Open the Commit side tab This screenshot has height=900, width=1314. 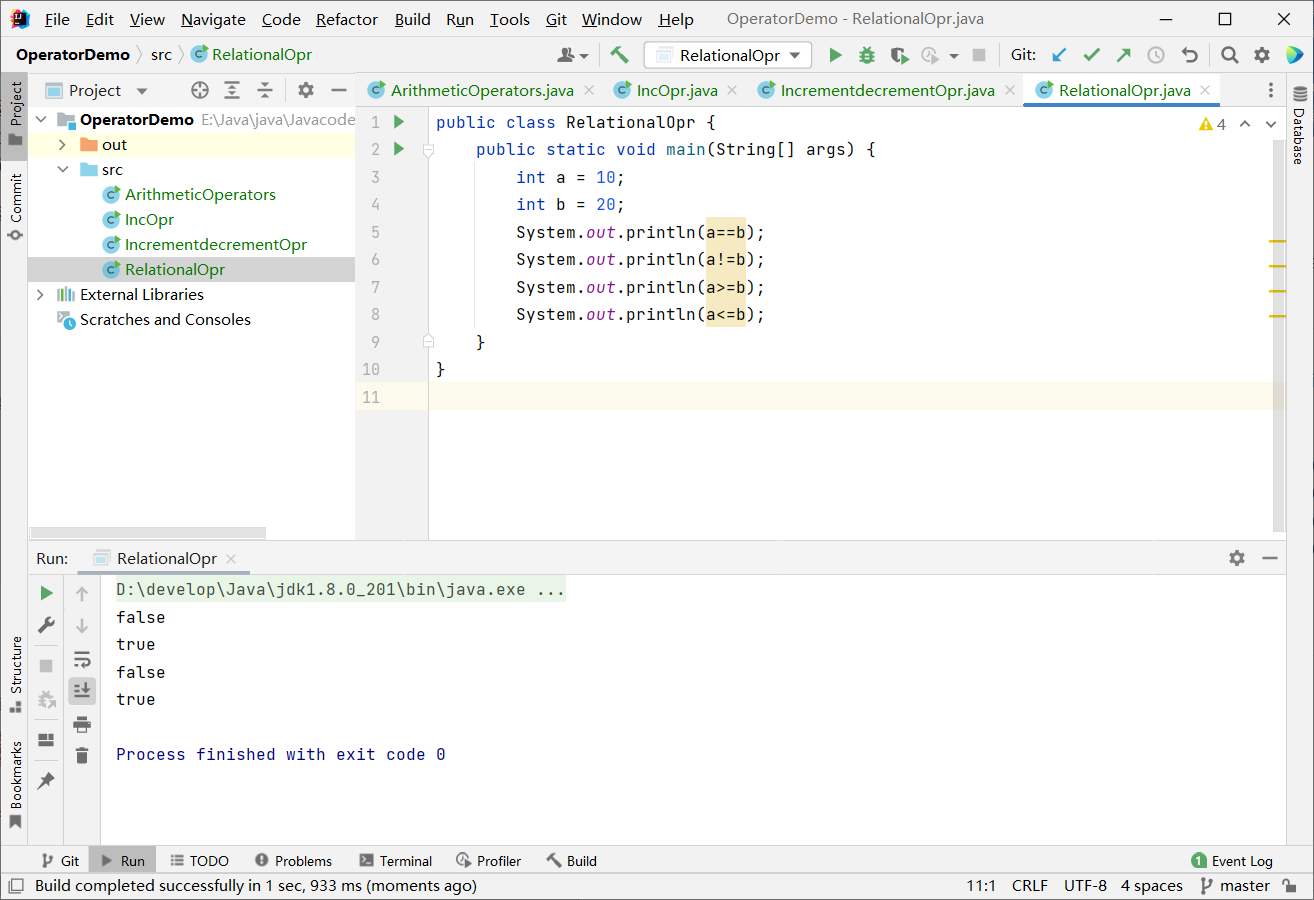[x=14, y=207]
